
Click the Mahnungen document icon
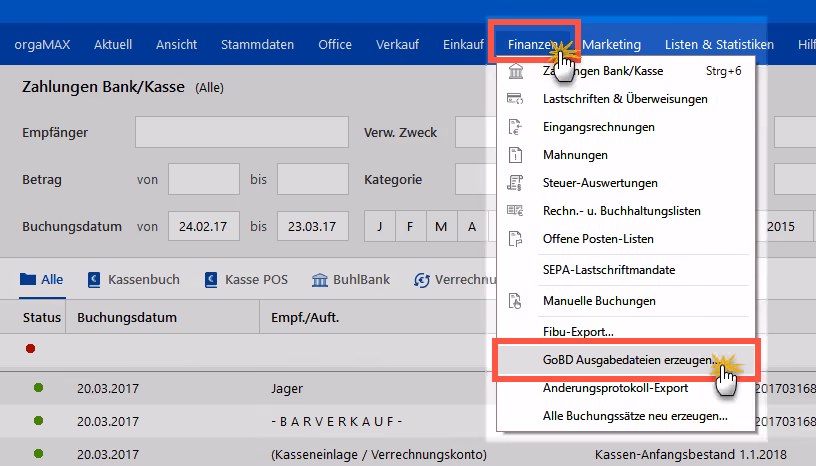pos(515,155)
